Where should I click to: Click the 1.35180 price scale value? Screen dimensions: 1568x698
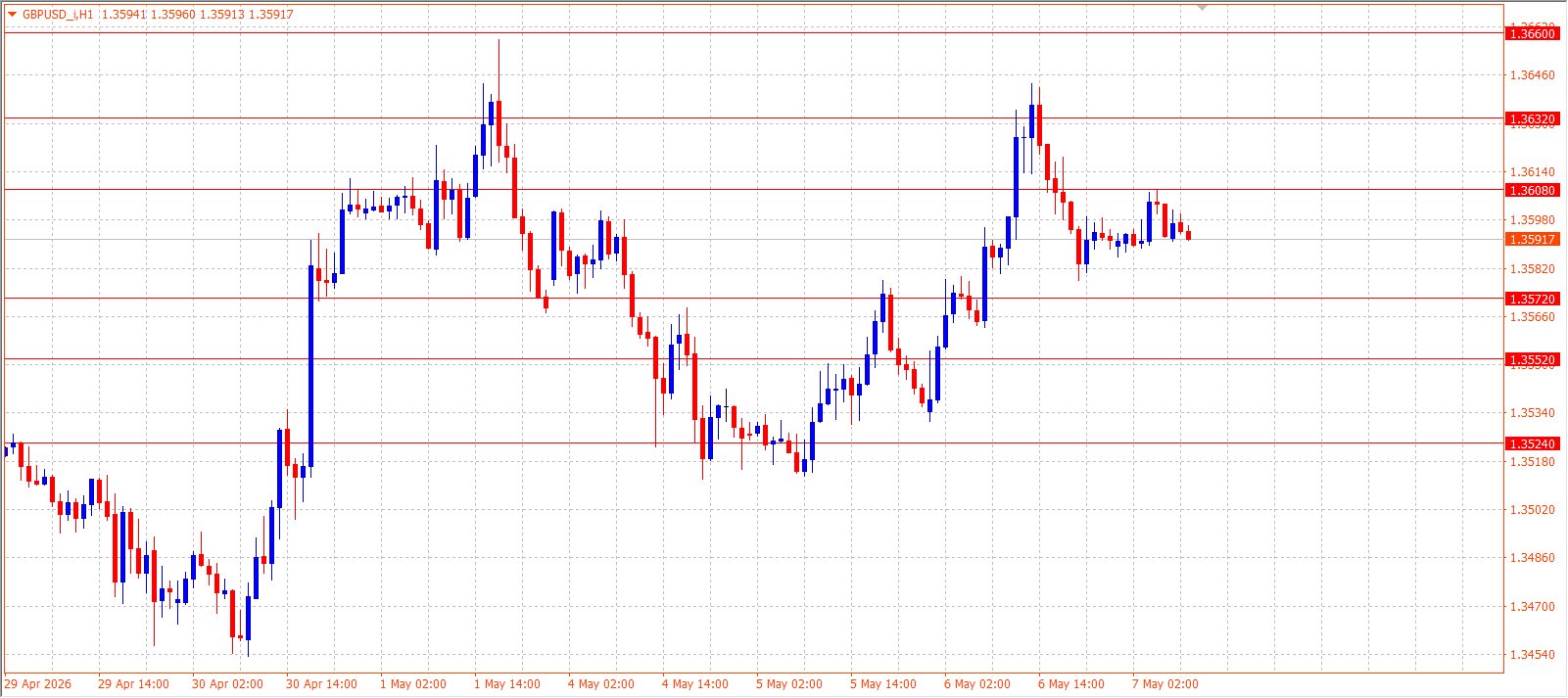[x=1532, y=462]
